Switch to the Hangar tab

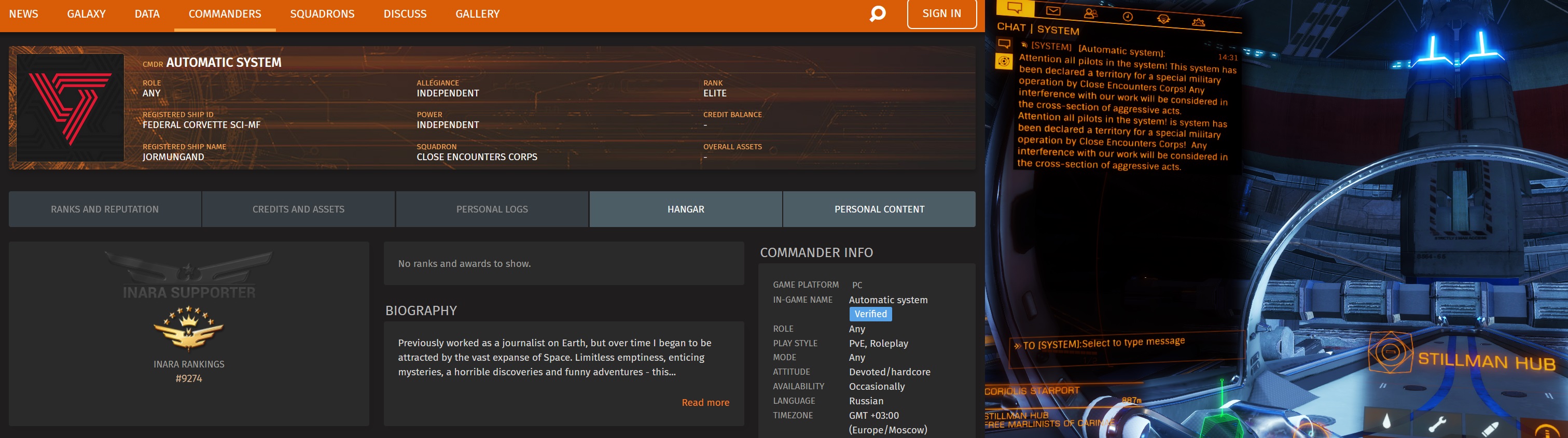[x=685, y=209]
